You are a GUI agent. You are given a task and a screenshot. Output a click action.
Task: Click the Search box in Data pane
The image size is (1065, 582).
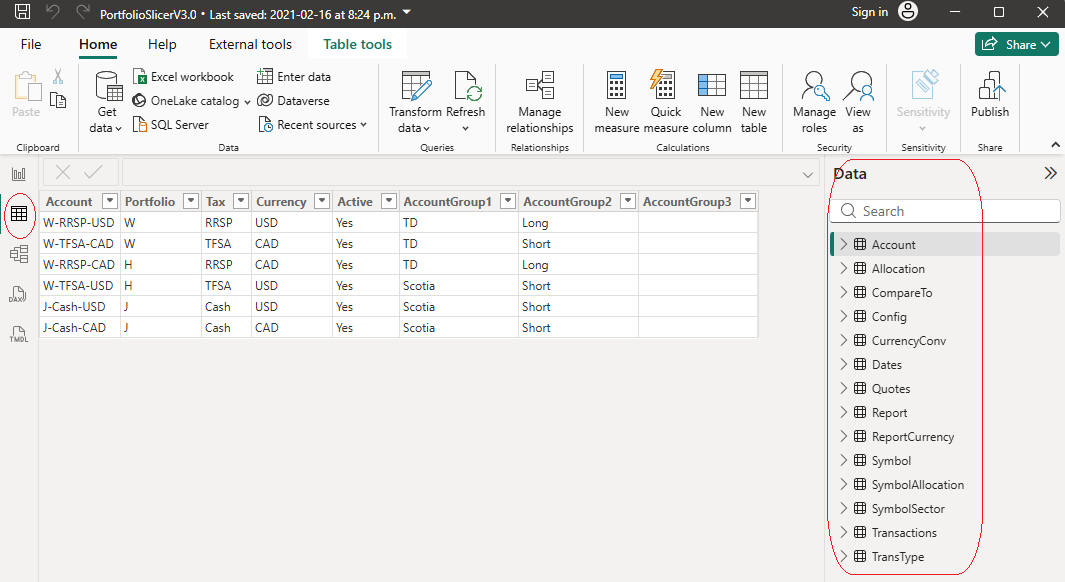945,211
